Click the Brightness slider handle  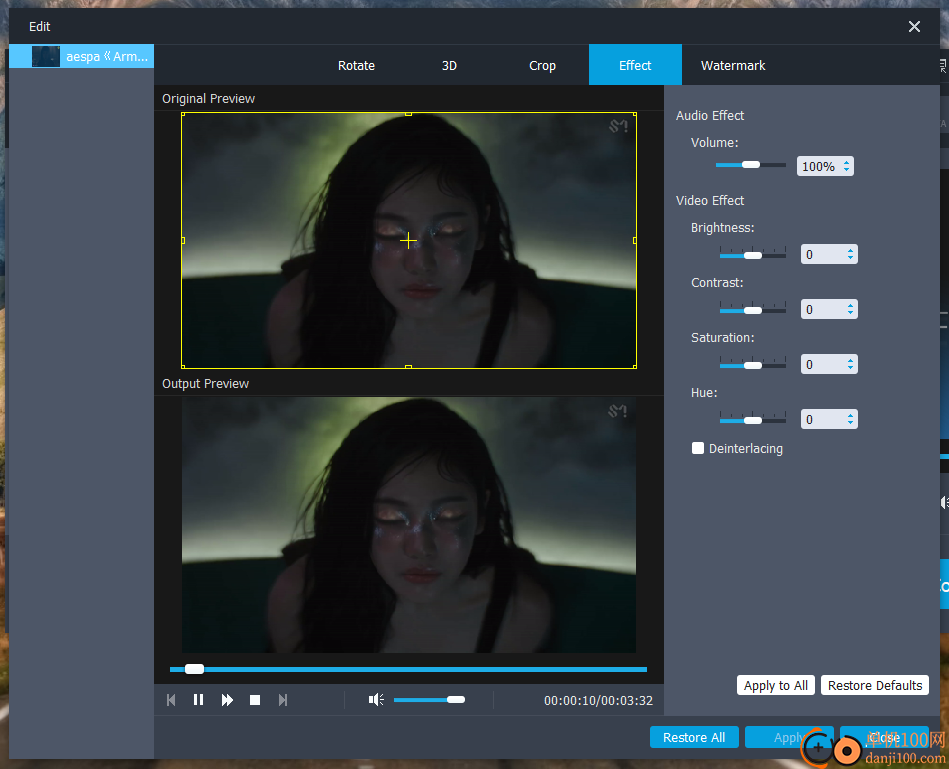click(x=752, y=256)
